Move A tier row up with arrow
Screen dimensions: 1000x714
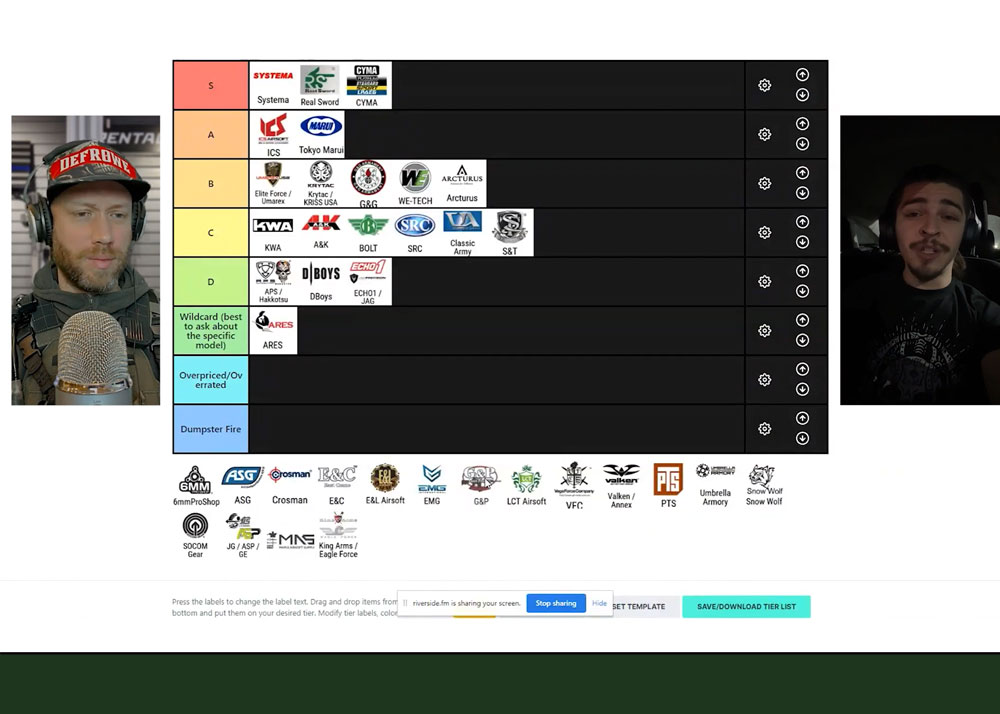[802, 124]
